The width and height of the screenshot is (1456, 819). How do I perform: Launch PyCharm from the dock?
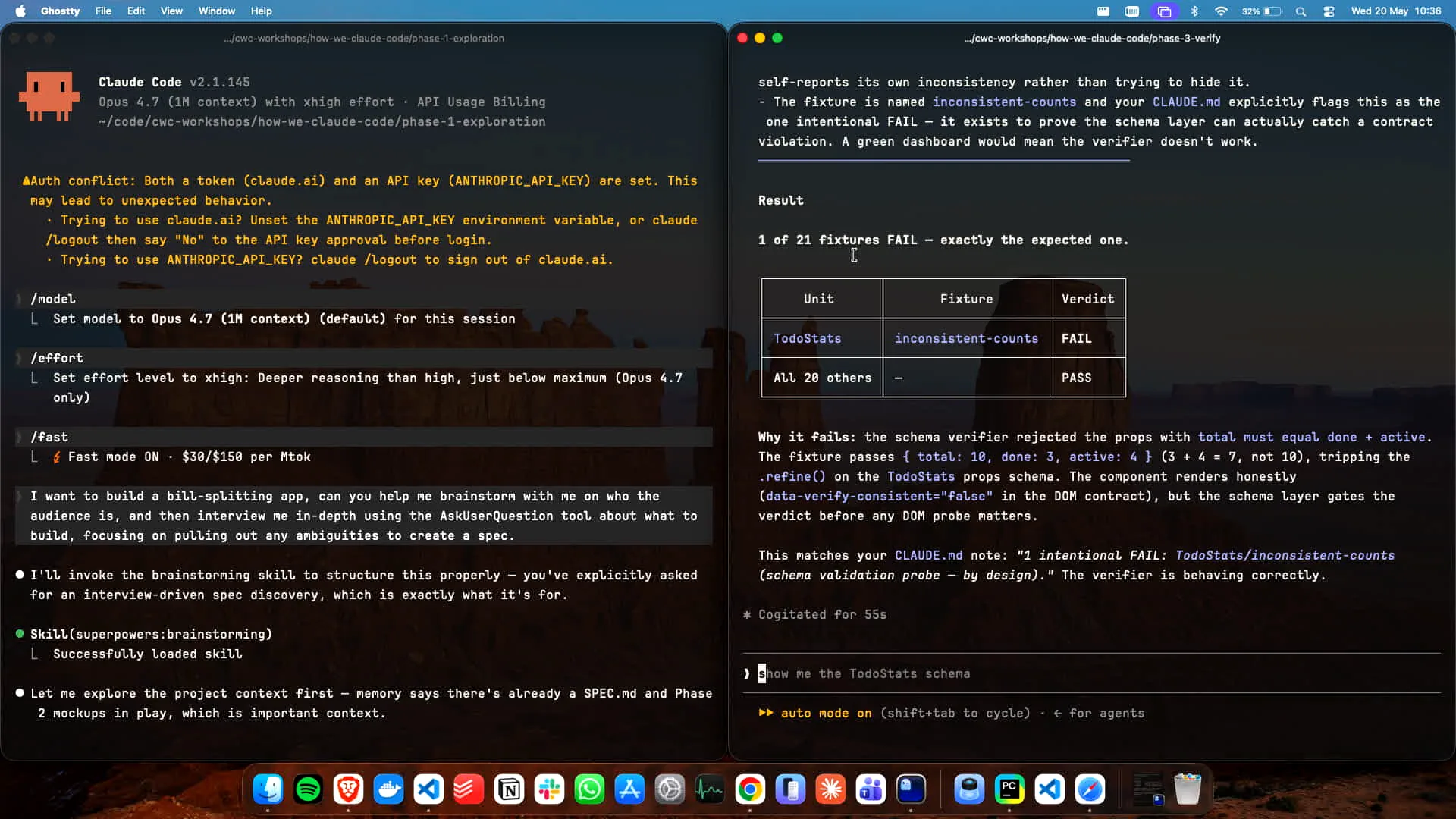pos(1009,789)
